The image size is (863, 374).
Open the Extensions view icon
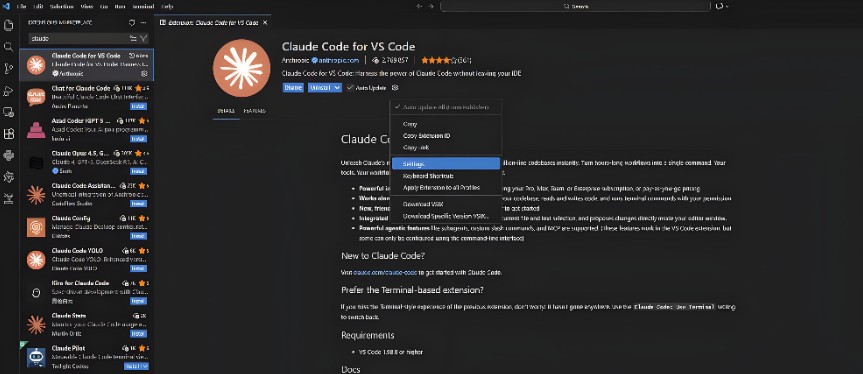(x=8, y=134)
